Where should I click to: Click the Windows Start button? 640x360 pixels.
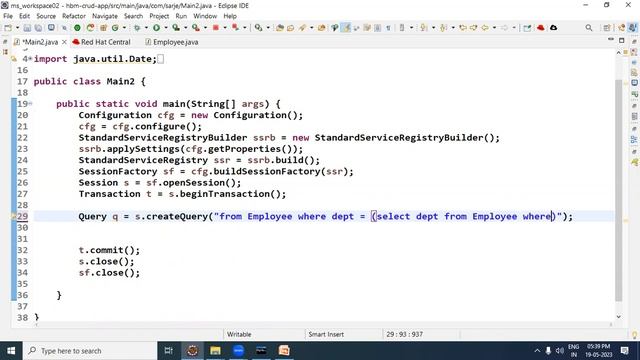click(x=11, y=351)
